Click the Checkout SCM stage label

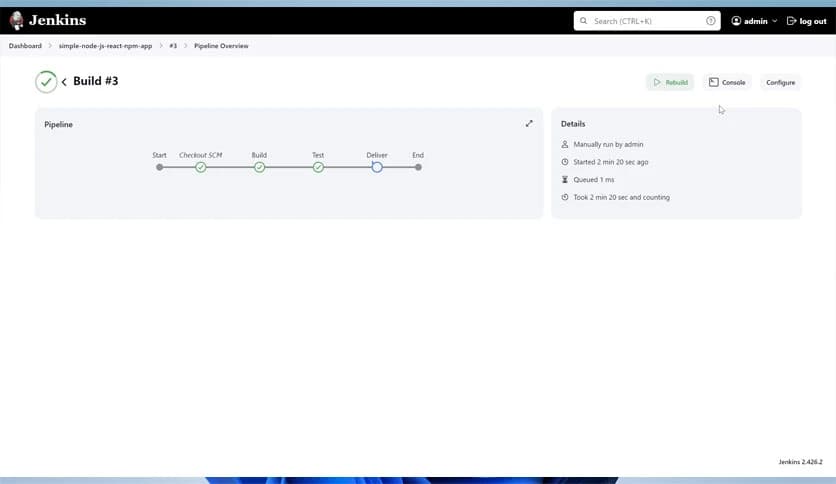[200, 155]
